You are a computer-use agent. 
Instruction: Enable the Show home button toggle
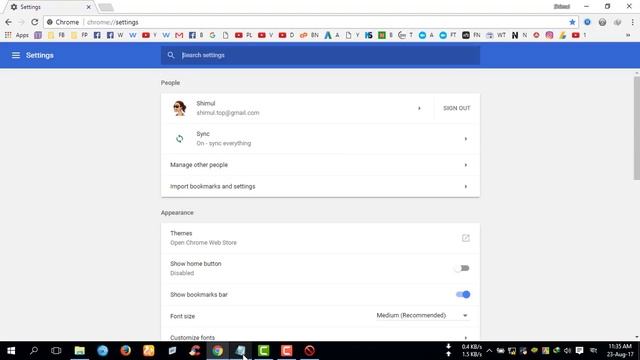click(x=462, y=268)
